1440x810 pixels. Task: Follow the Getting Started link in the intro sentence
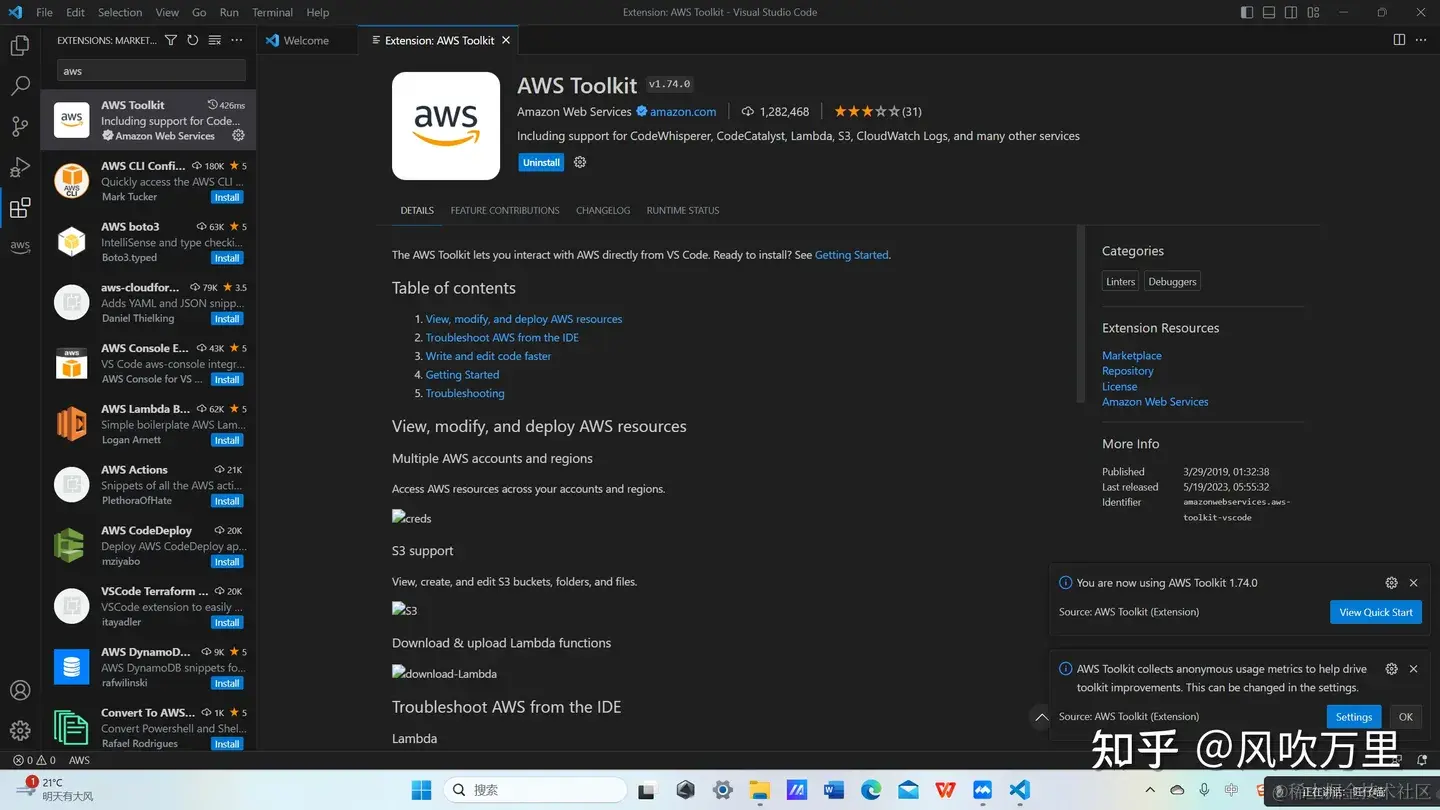(851, 255)
